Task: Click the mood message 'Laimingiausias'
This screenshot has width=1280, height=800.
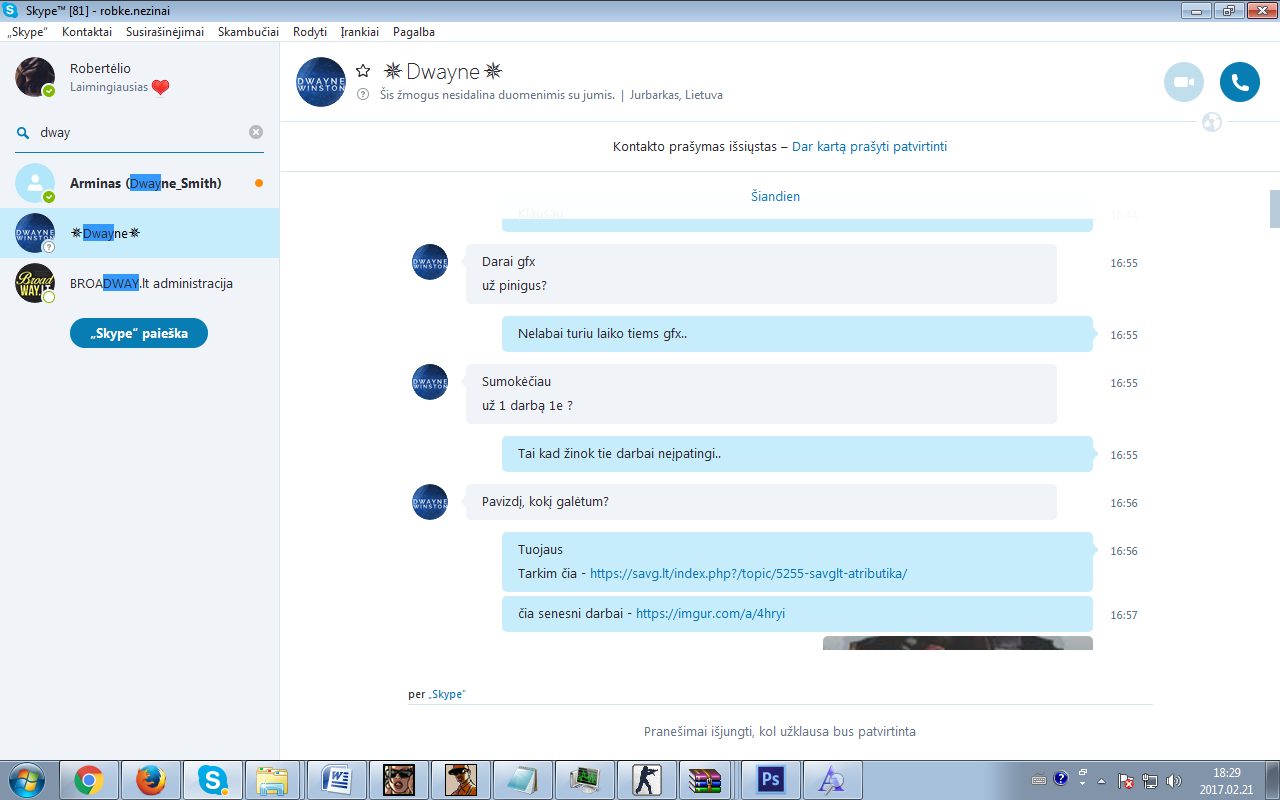Action: coord(109,87)
